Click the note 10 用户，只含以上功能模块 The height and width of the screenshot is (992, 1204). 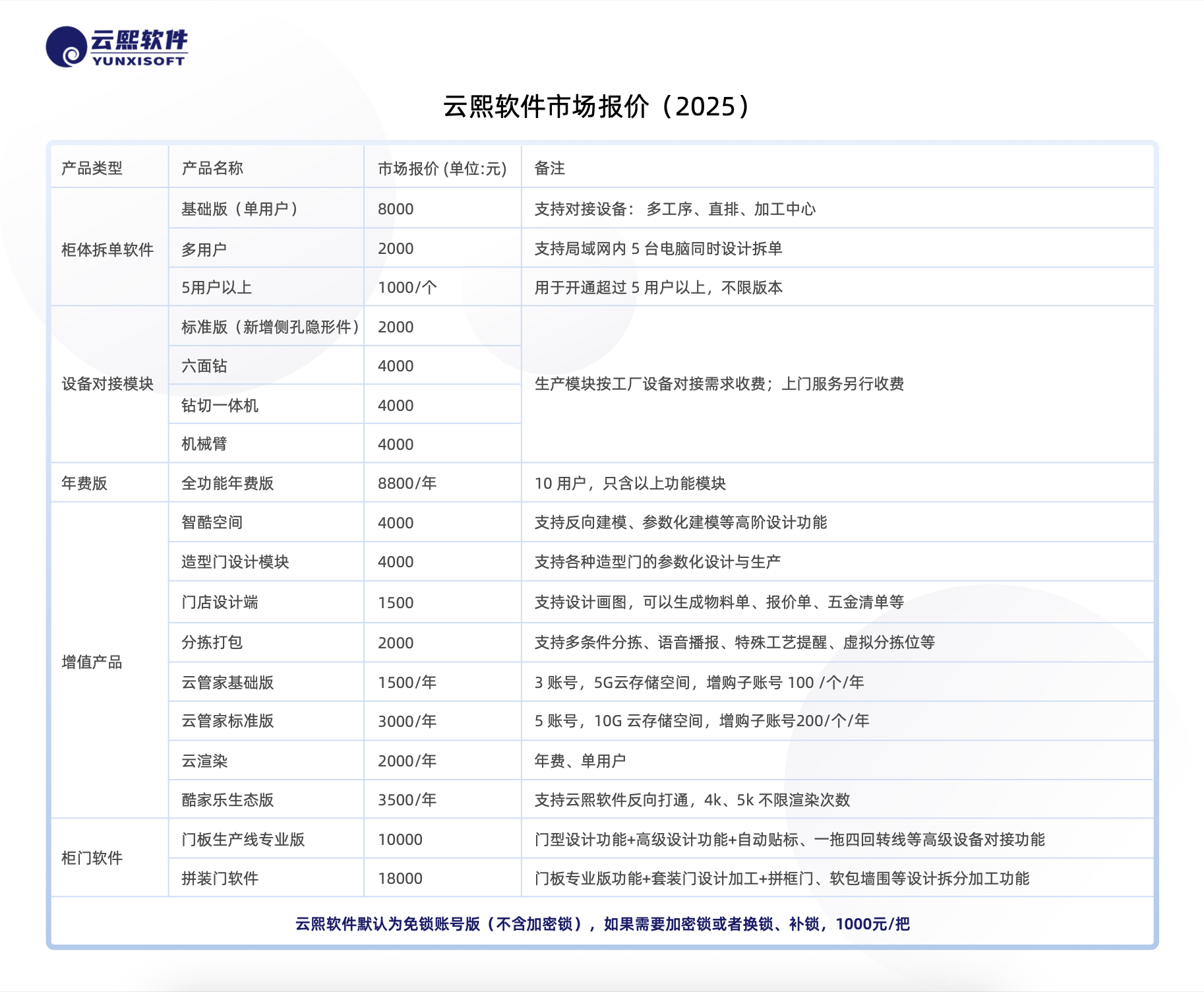tap(630, 483)
